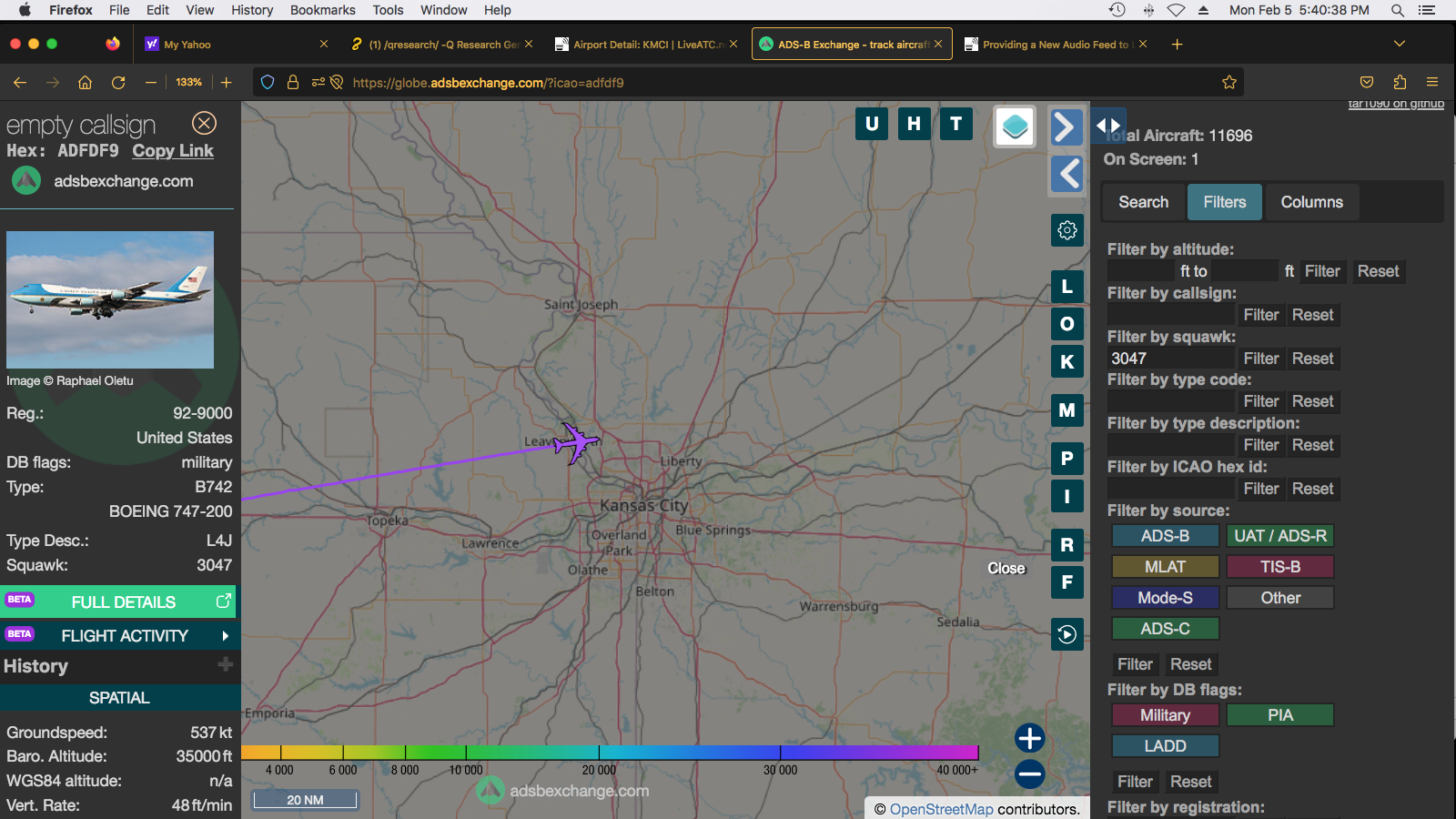Open the Air Force One photo thumbnail
This screenshot has width=1456, height=819.
click(110, 299)
